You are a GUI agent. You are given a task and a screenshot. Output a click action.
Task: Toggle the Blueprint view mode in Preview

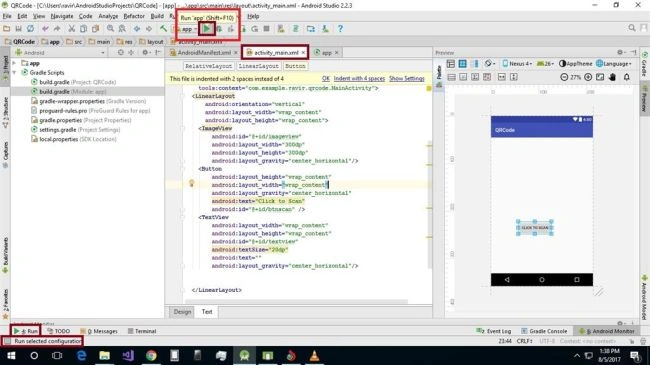tap(462, 63)
